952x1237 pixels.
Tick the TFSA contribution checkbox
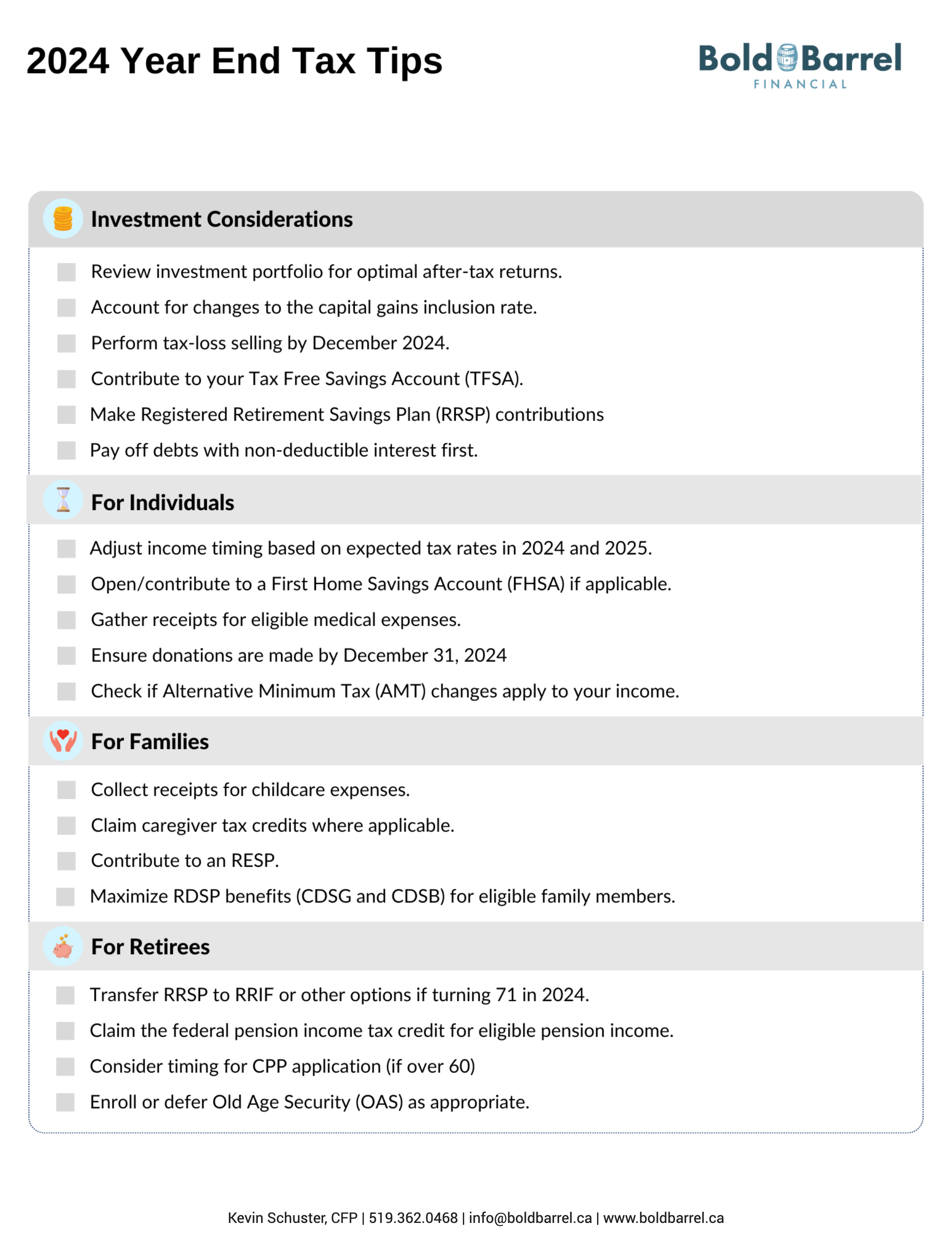tap(66, 379)
